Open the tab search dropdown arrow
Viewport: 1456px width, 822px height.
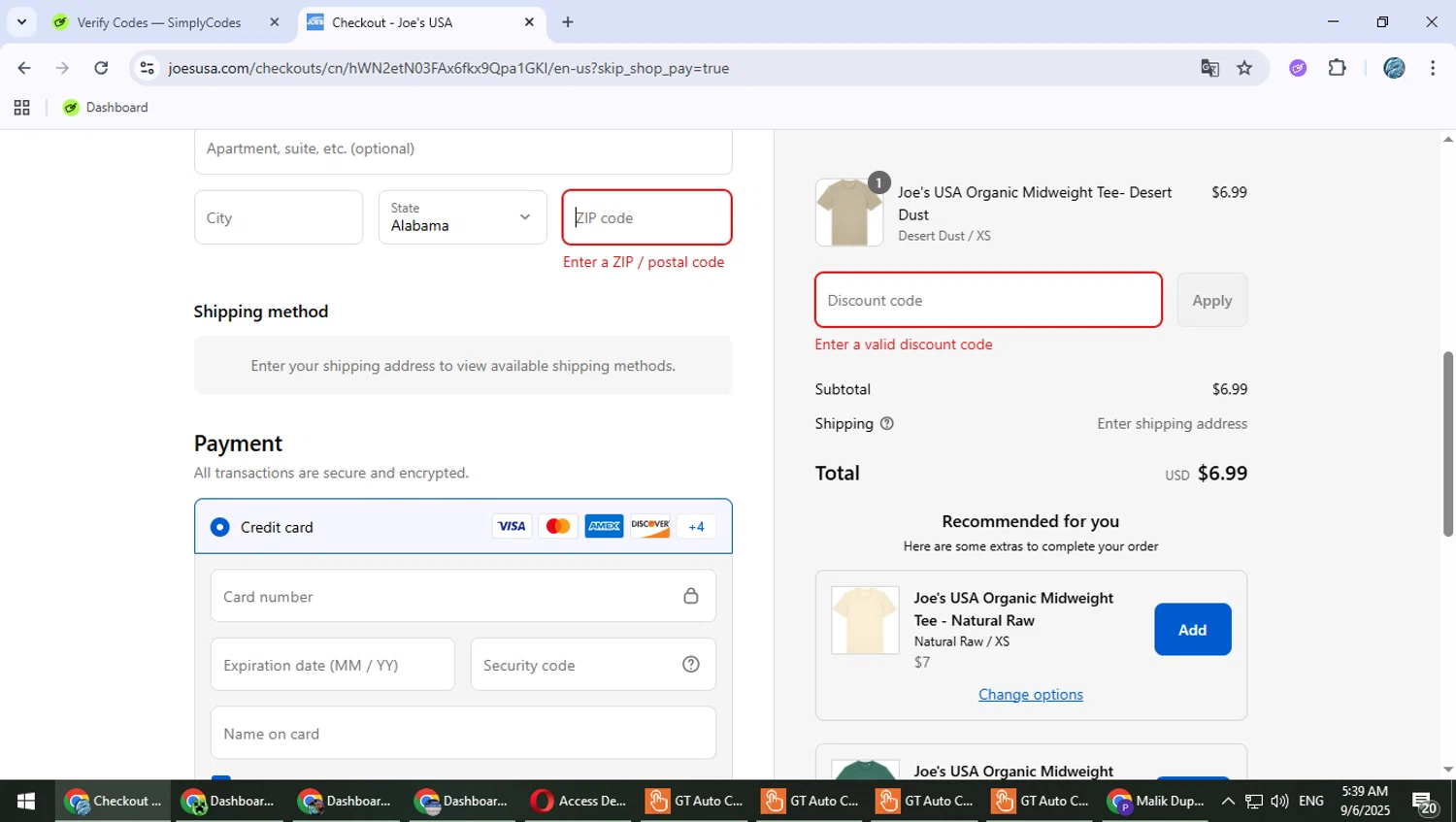point(21,21)
